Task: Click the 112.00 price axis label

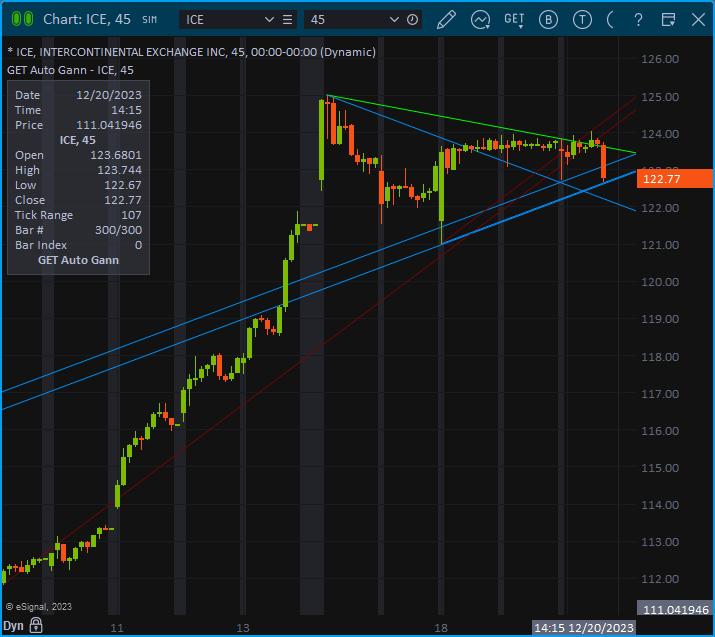Action: (x=660, y=579)
